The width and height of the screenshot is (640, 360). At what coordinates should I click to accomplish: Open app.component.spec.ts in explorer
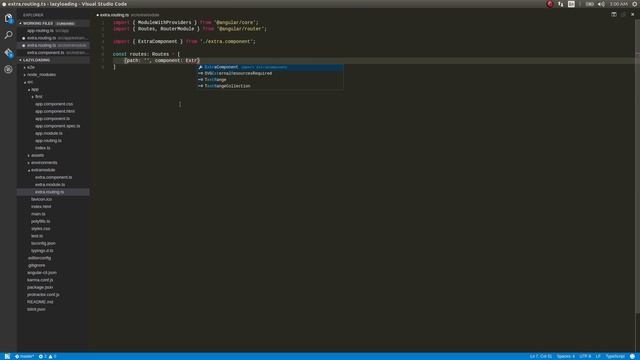pyautogui.click(x=57, y=126)
